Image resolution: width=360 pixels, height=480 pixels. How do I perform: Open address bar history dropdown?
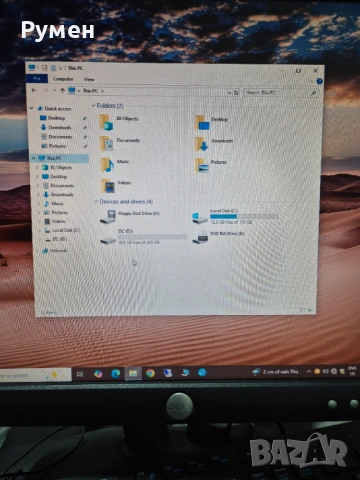click(229, 93)
